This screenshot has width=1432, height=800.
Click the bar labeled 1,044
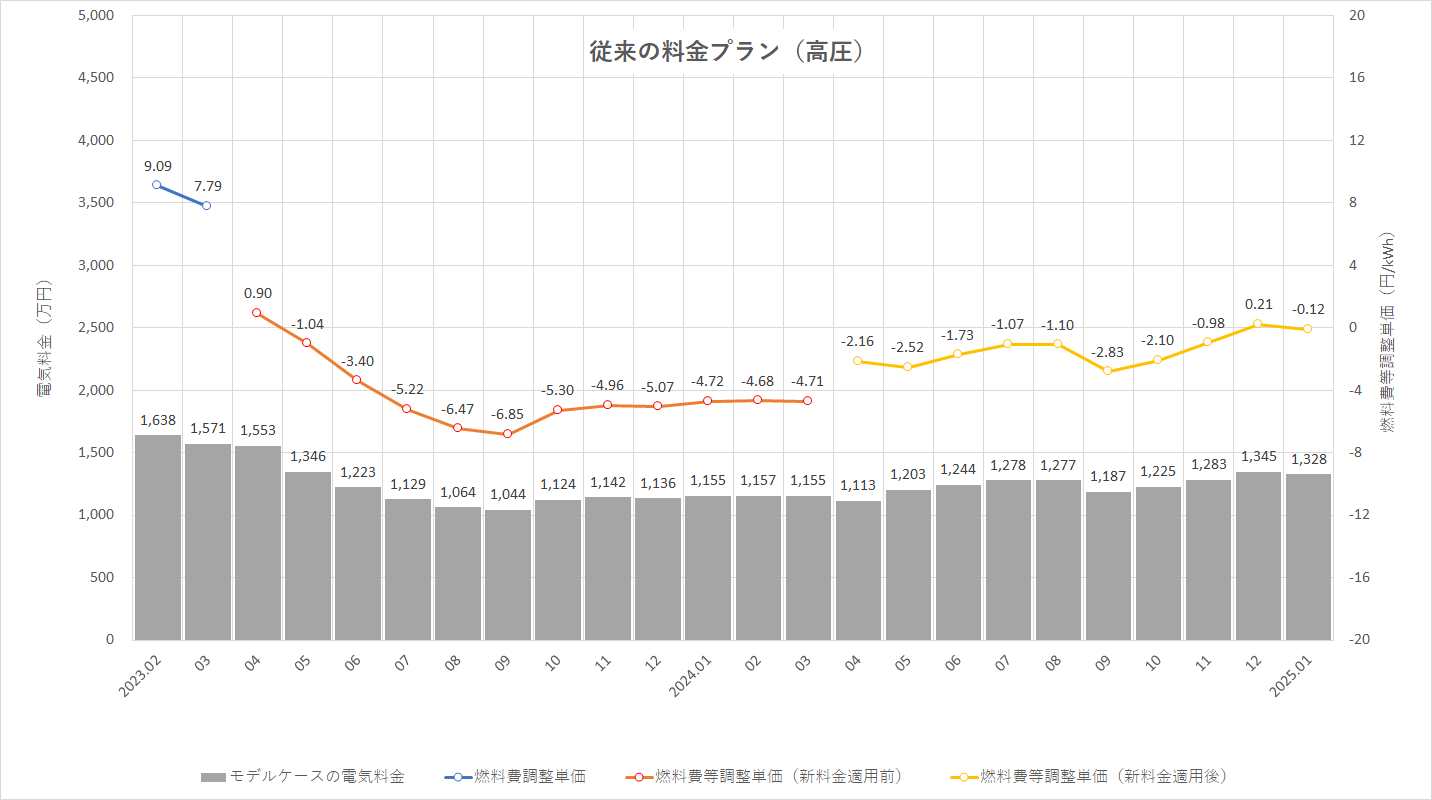click(508, 575)
